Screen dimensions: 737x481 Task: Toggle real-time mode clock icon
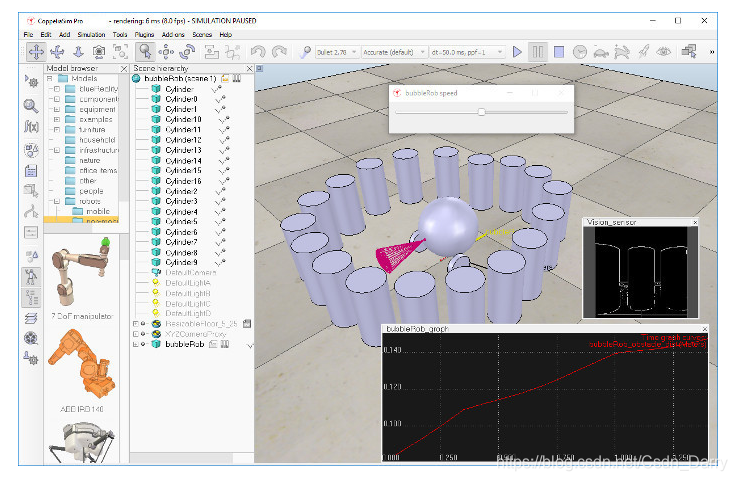coord(580,51)
